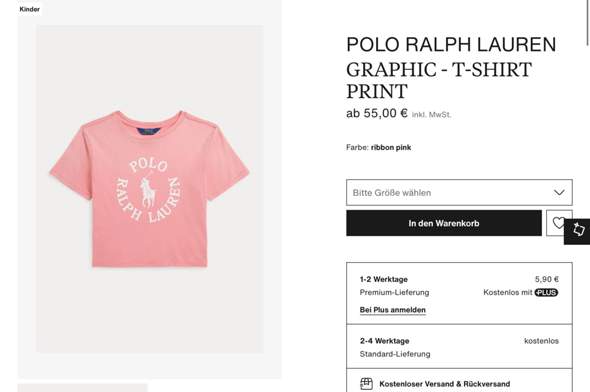This screenshot has width=590, height=392.
Task: Click the PLUS badge next to Kostenlos mit
Action: 546,292
